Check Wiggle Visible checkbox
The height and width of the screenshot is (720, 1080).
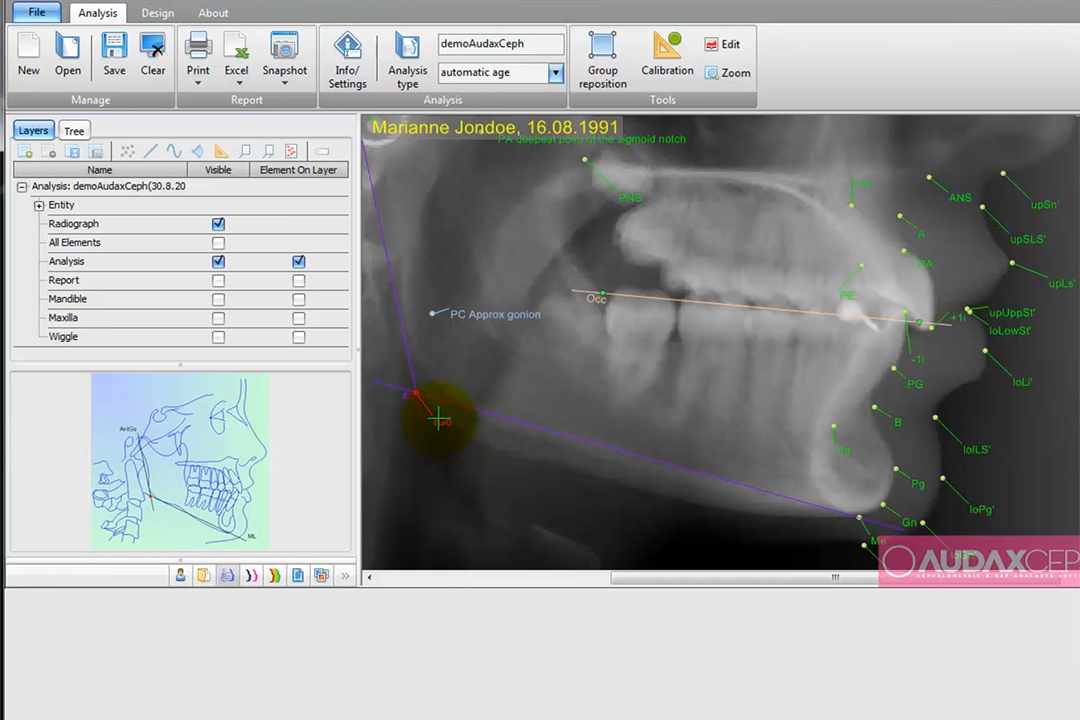tap(218, 337)
